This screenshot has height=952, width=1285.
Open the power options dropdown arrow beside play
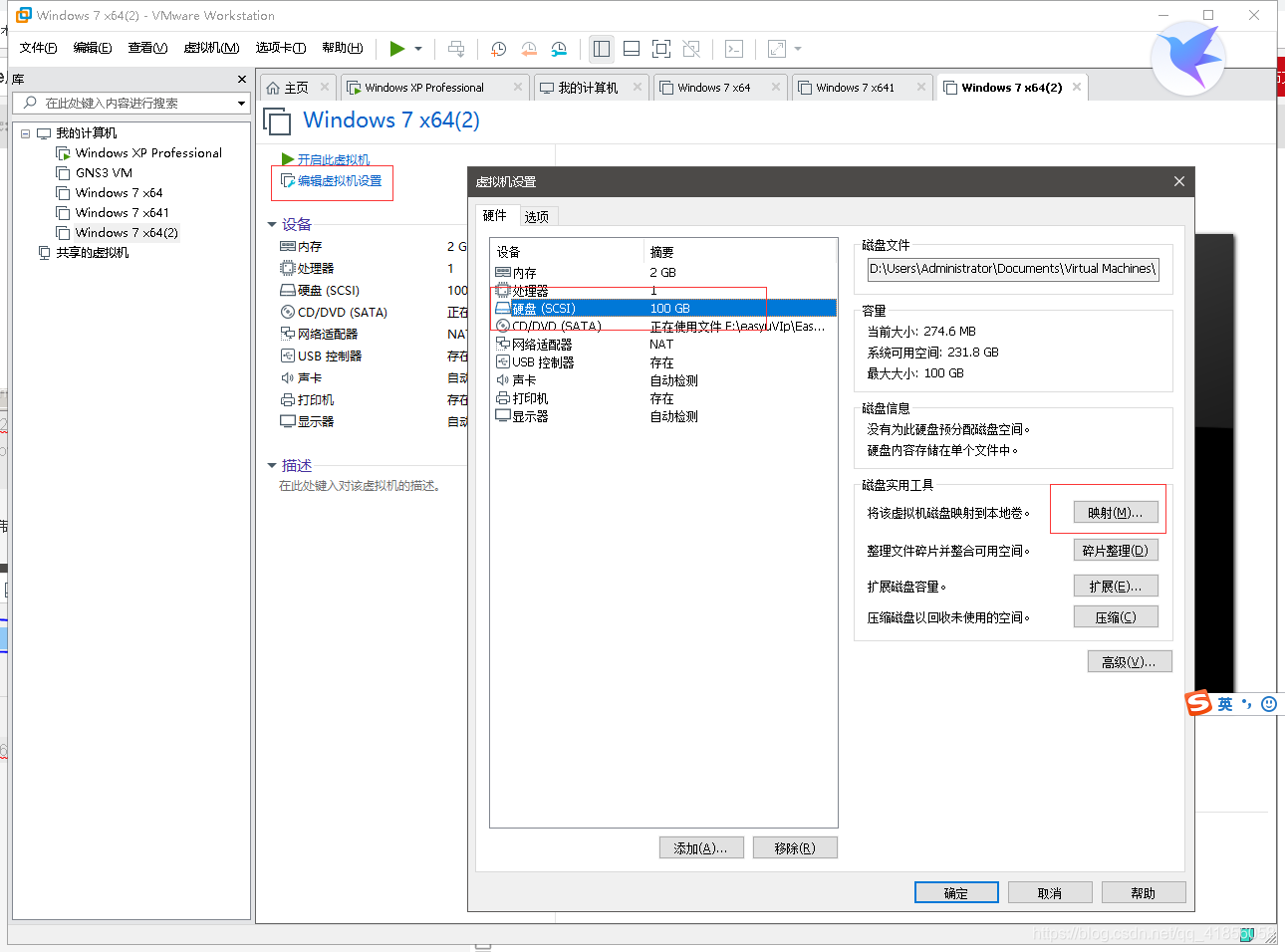[418, 48]
